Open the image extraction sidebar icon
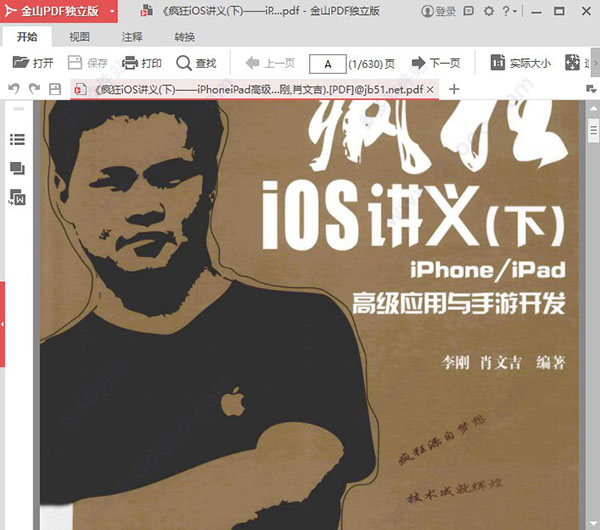 click(17, 197)
